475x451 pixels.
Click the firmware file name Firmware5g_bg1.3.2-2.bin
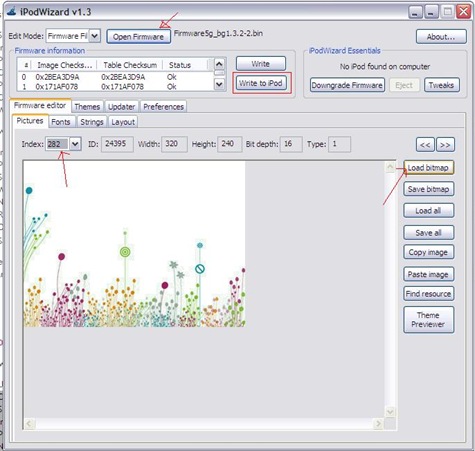218,33
